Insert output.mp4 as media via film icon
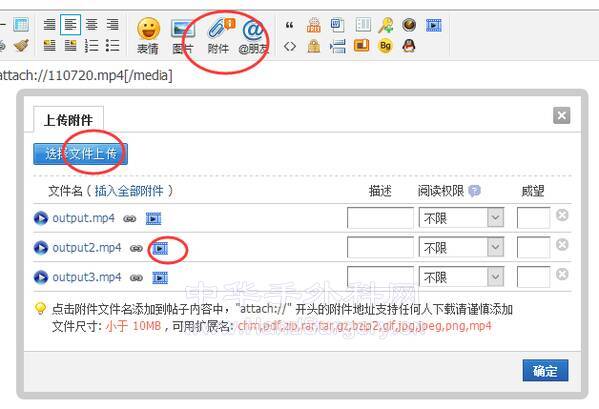599x409 pixels. 154,219
